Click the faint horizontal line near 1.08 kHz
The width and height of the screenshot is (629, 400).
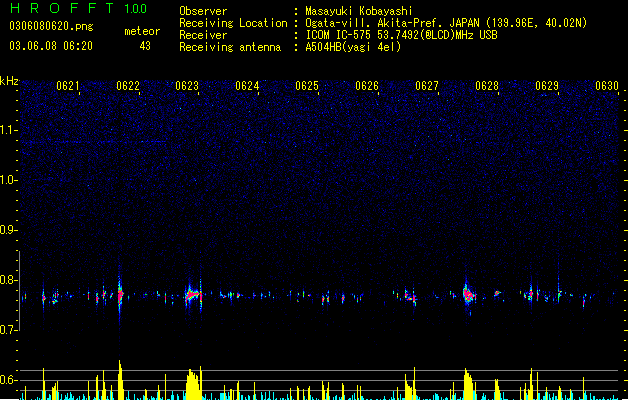pos(93,142)
